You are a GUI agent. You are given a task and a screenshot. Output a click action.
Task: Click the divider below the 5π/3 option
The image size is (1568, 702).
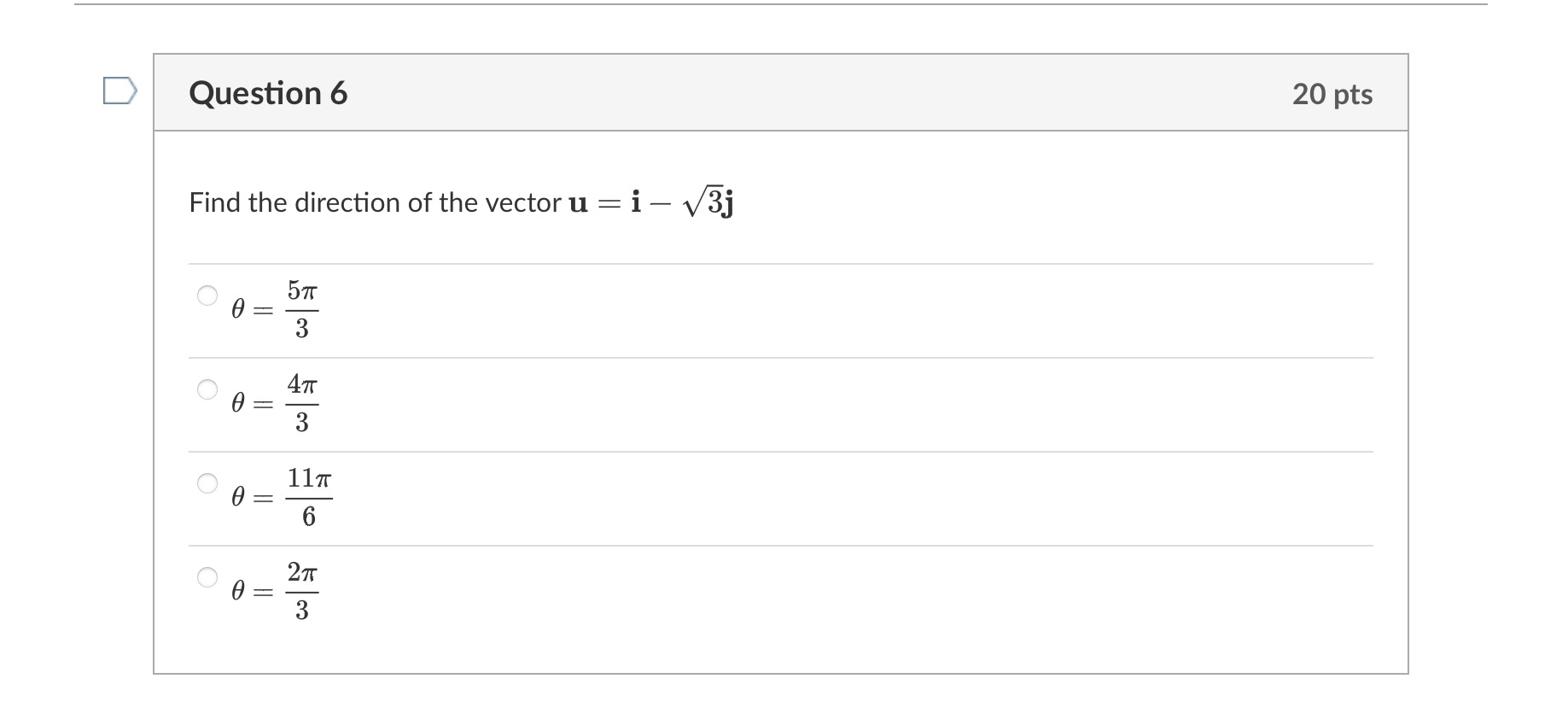click(778, 356)
